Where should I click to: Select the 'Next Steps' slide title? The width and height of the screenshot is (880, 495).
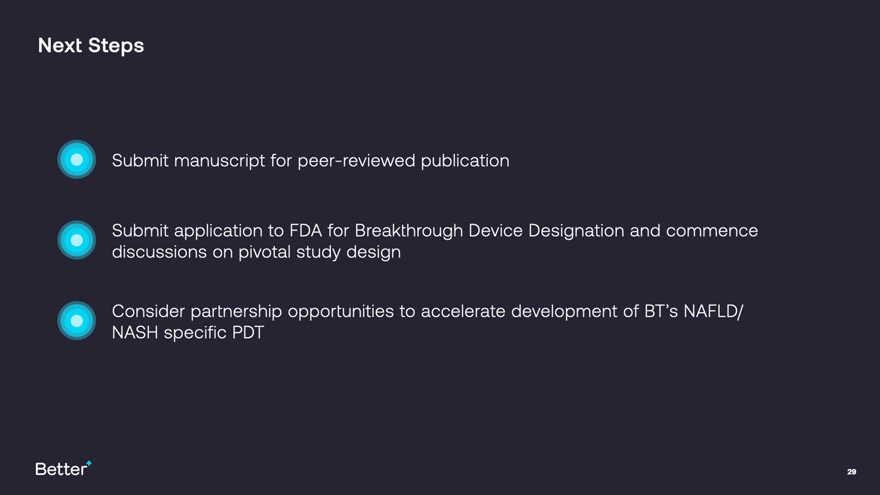[x=91, y=45]
